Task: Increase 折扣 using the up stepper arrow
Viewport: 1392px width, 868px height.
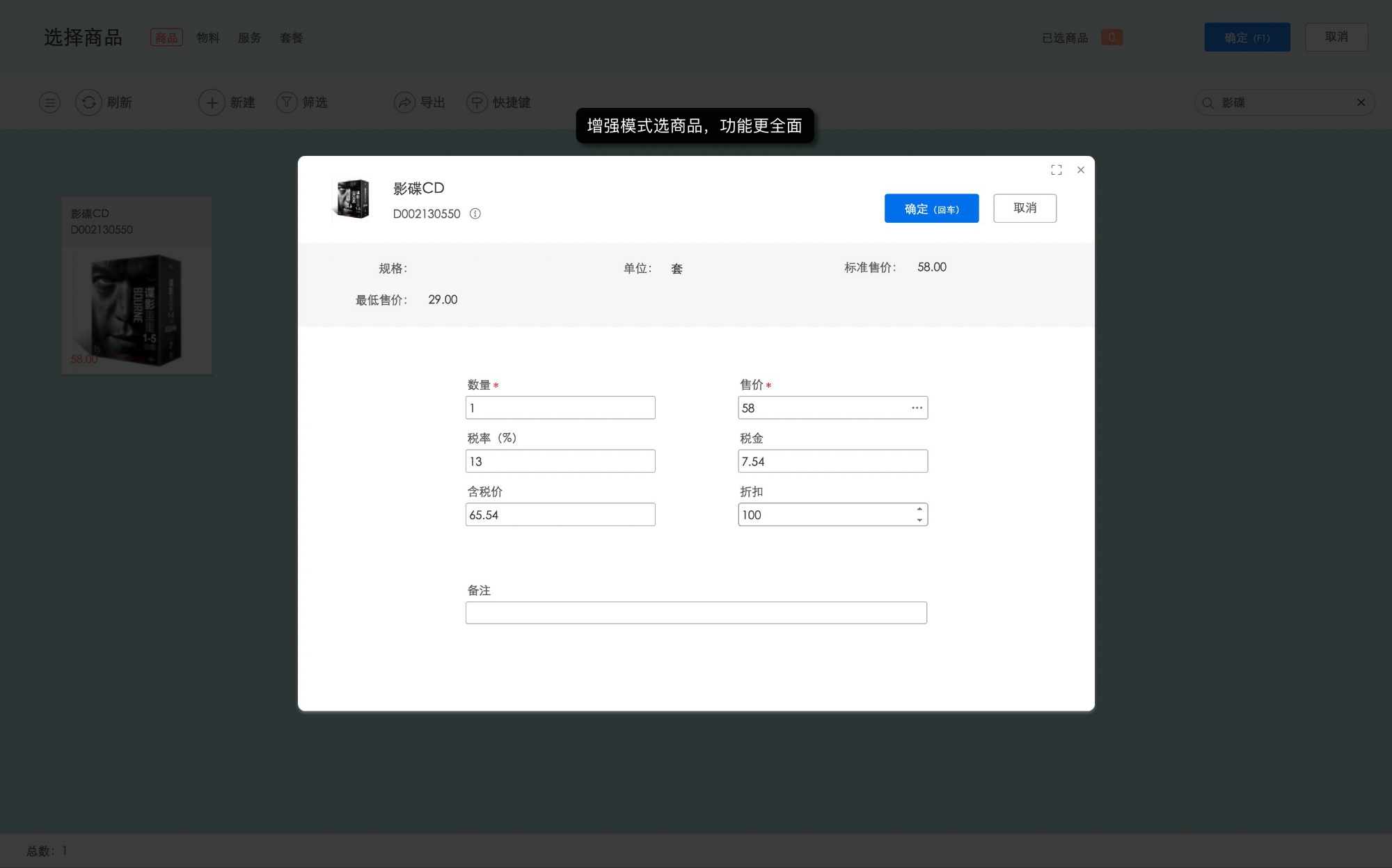Action: point(919,509)
